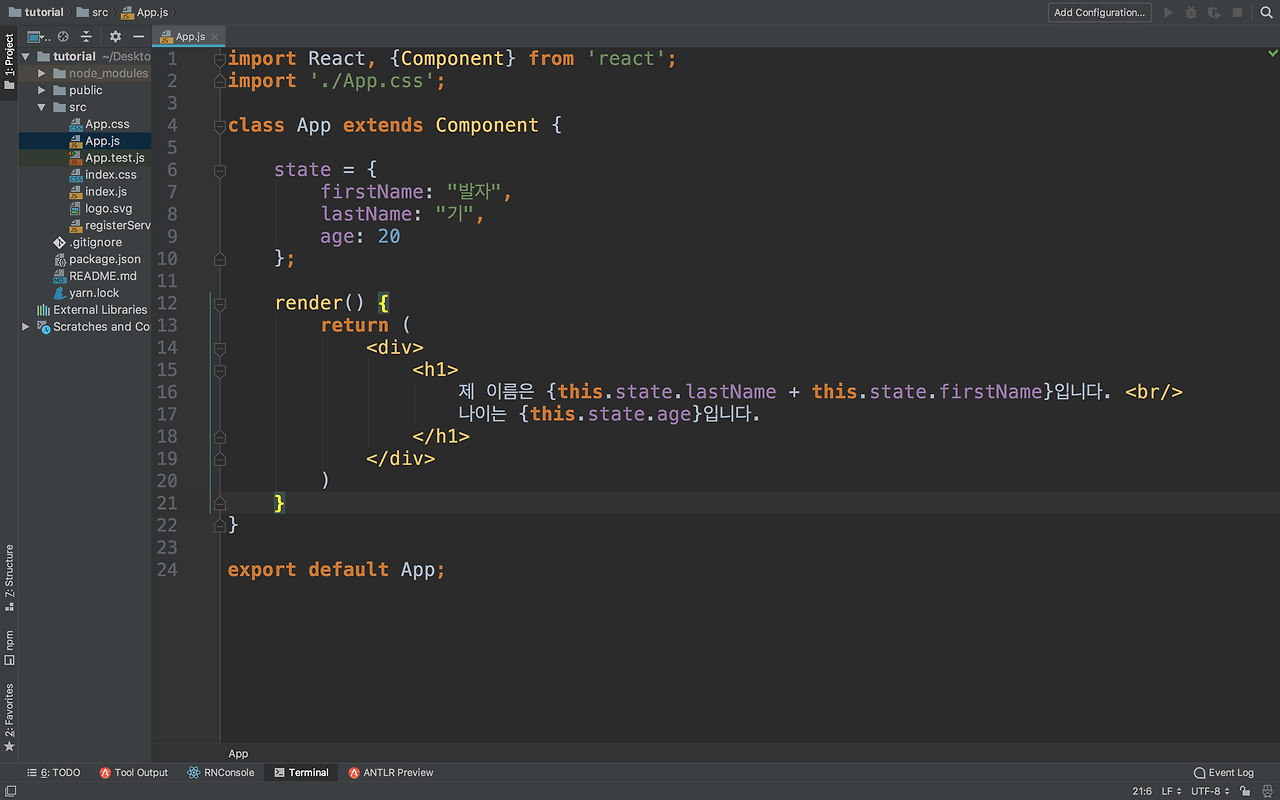Click the src breadcrumb in navigation bar
The image size is (1280, 800).
pos(92,13)
